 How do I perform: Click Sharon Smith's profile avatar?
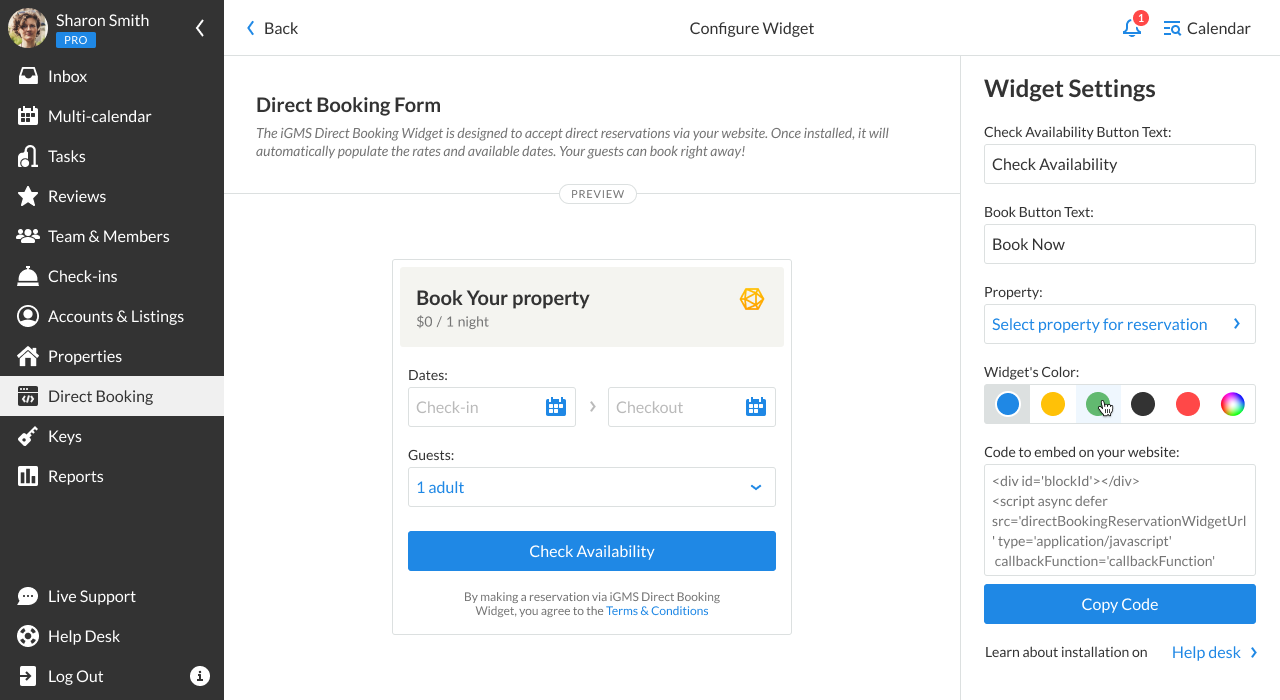pyautogui.click(x=28, y=28)
